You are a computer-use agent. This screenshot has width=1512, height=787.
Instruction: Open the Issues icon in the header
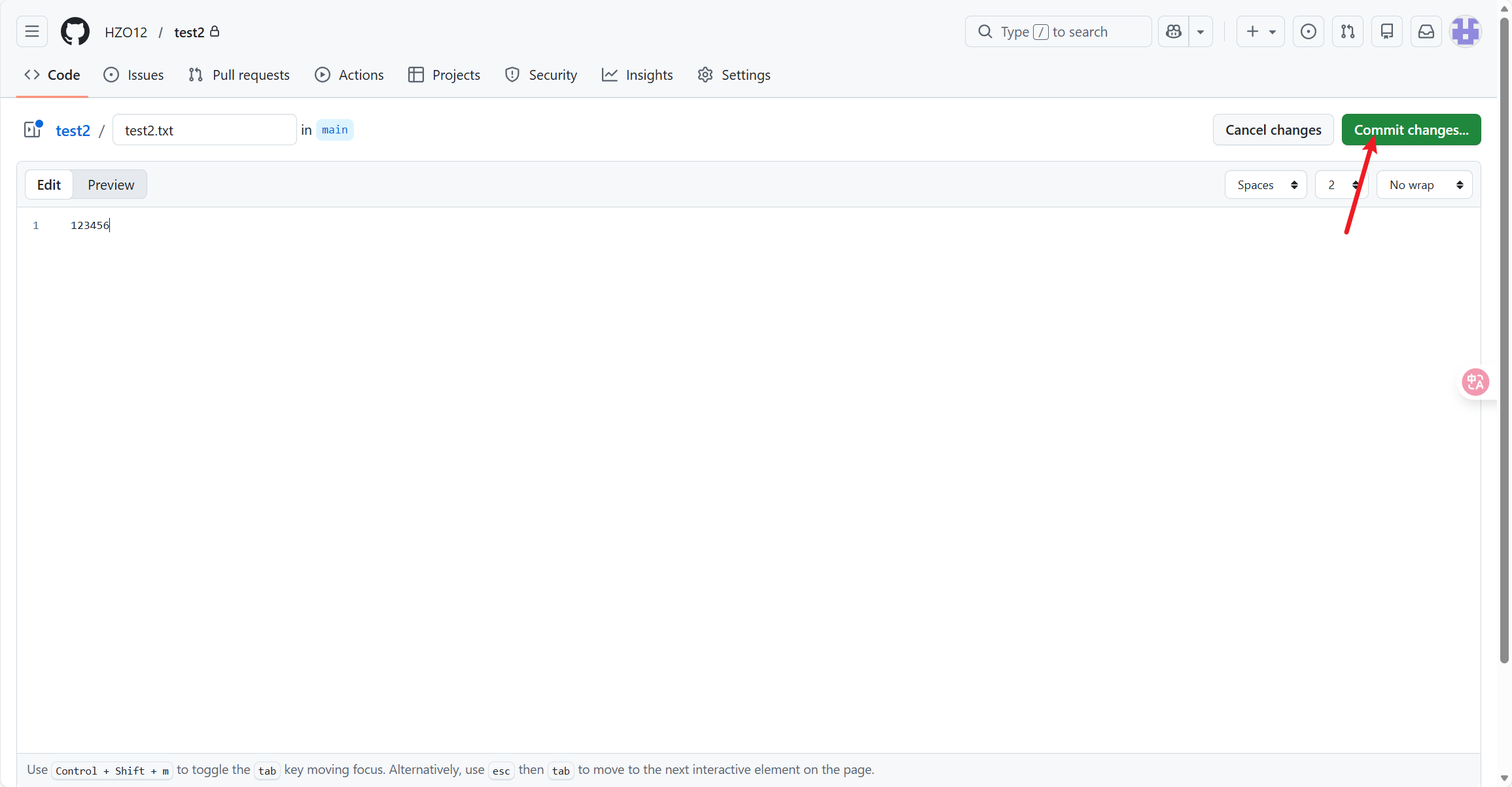(1308, 31)
